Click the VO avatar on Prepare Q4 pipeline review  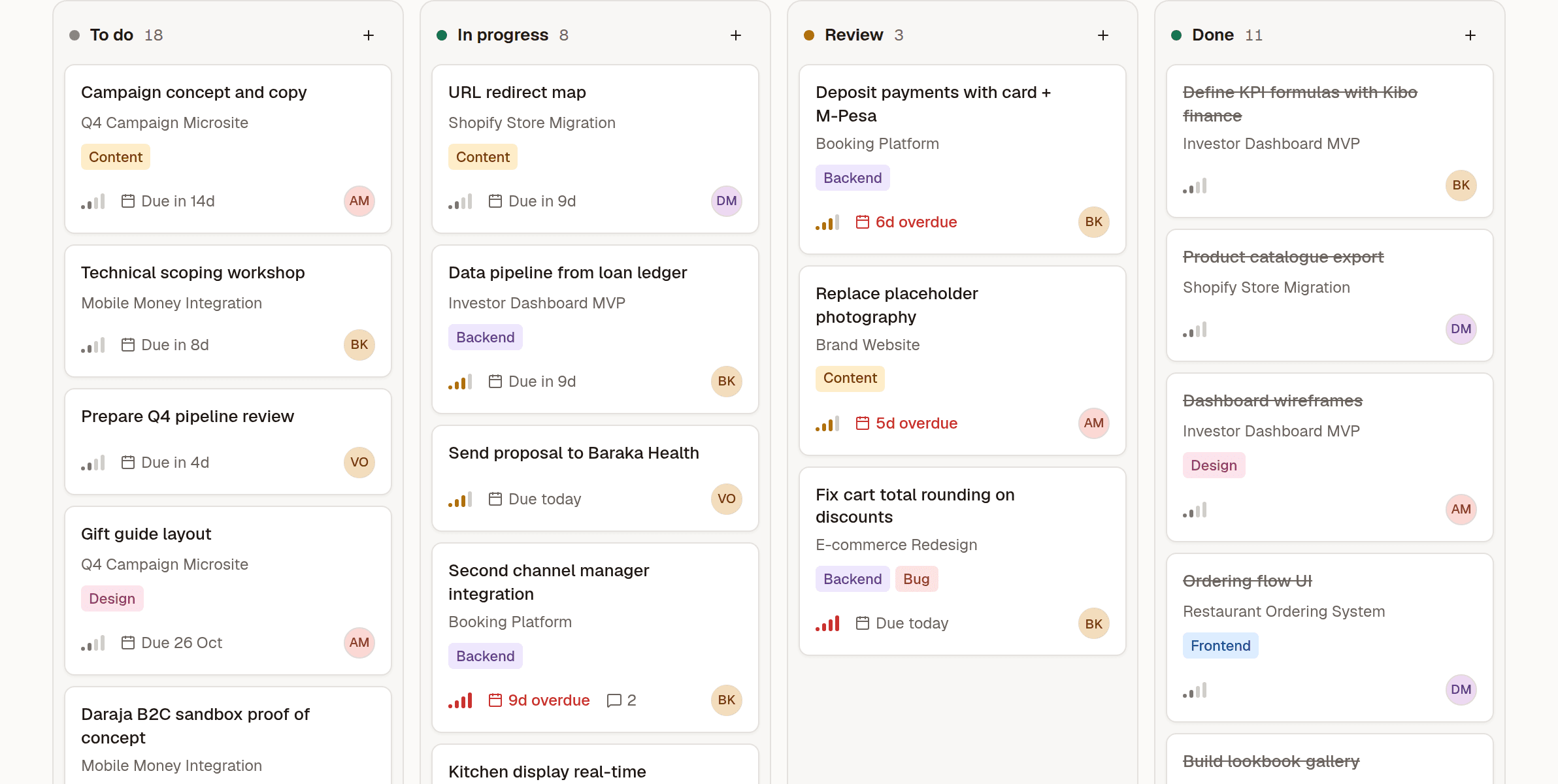(359, 463)
